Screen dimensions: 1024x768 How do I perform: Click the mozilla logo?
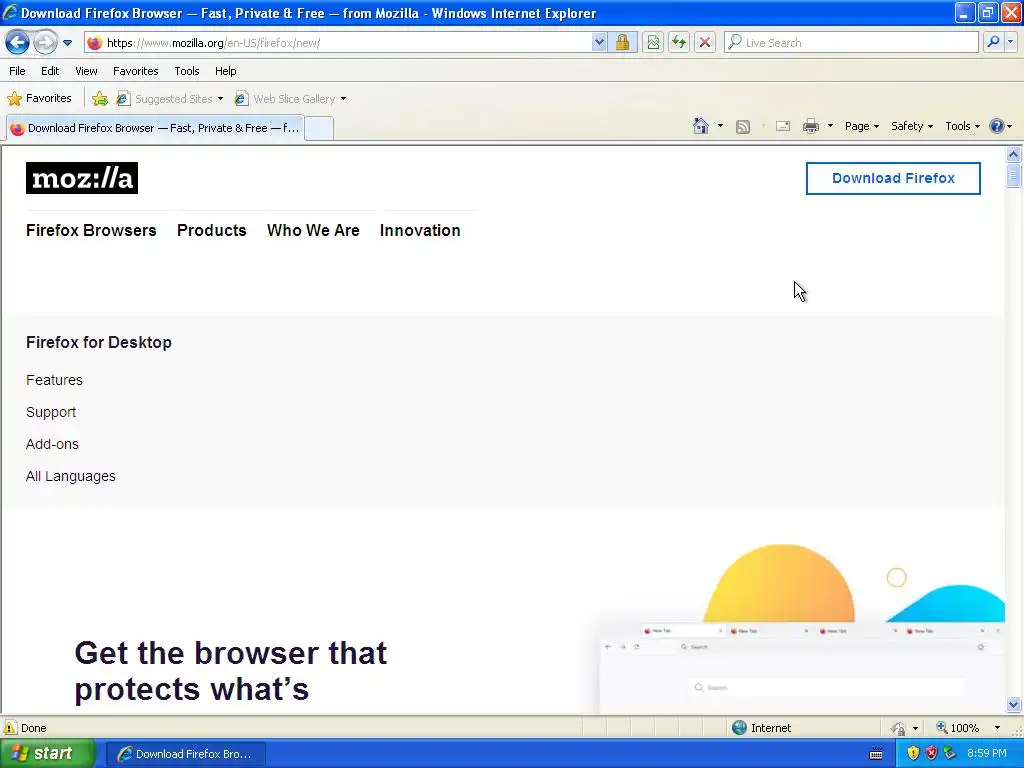tap(82, 178)
